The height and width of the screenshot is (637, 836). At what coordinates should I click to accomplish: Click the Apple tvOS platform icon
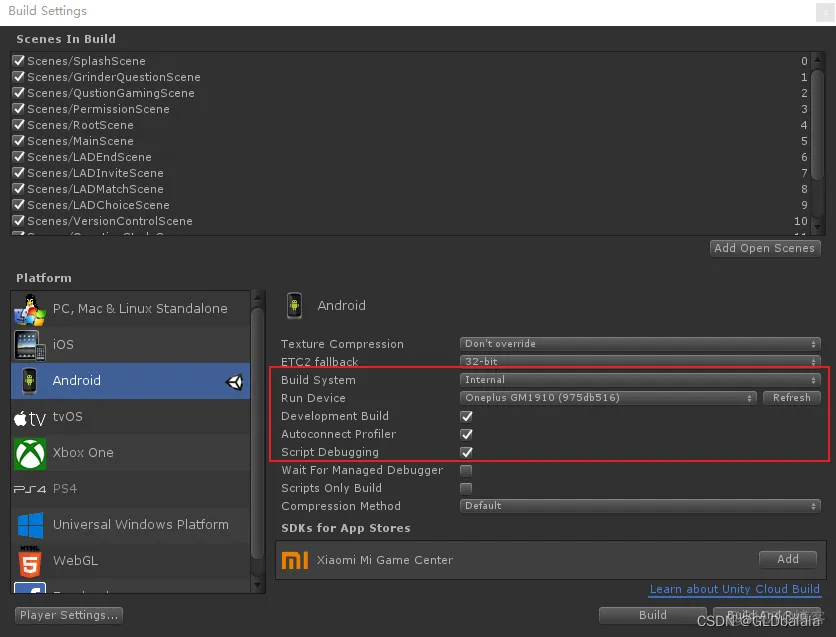pos(30,418)
